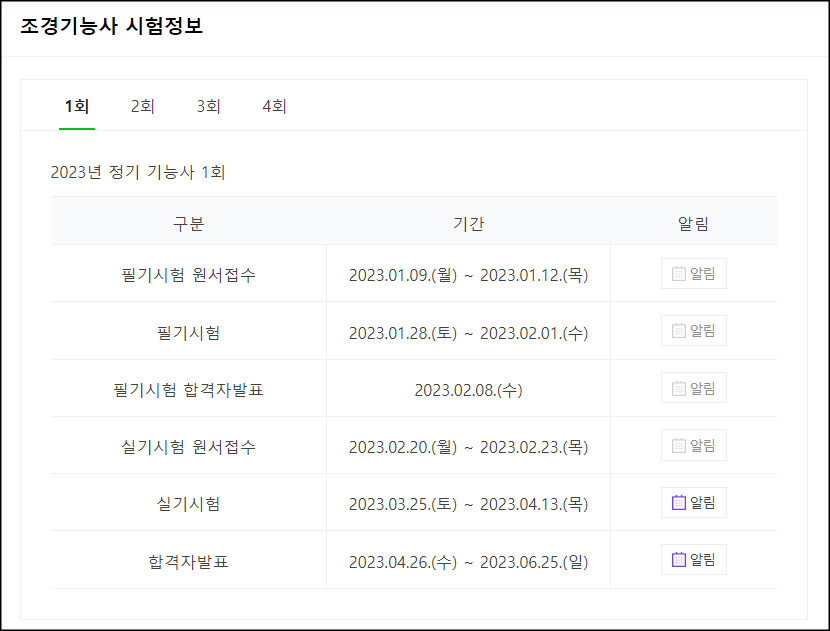830x631 pixels.
Task: Click 알림 button for 필기시험 합격자발표
Action: [693, 388]
